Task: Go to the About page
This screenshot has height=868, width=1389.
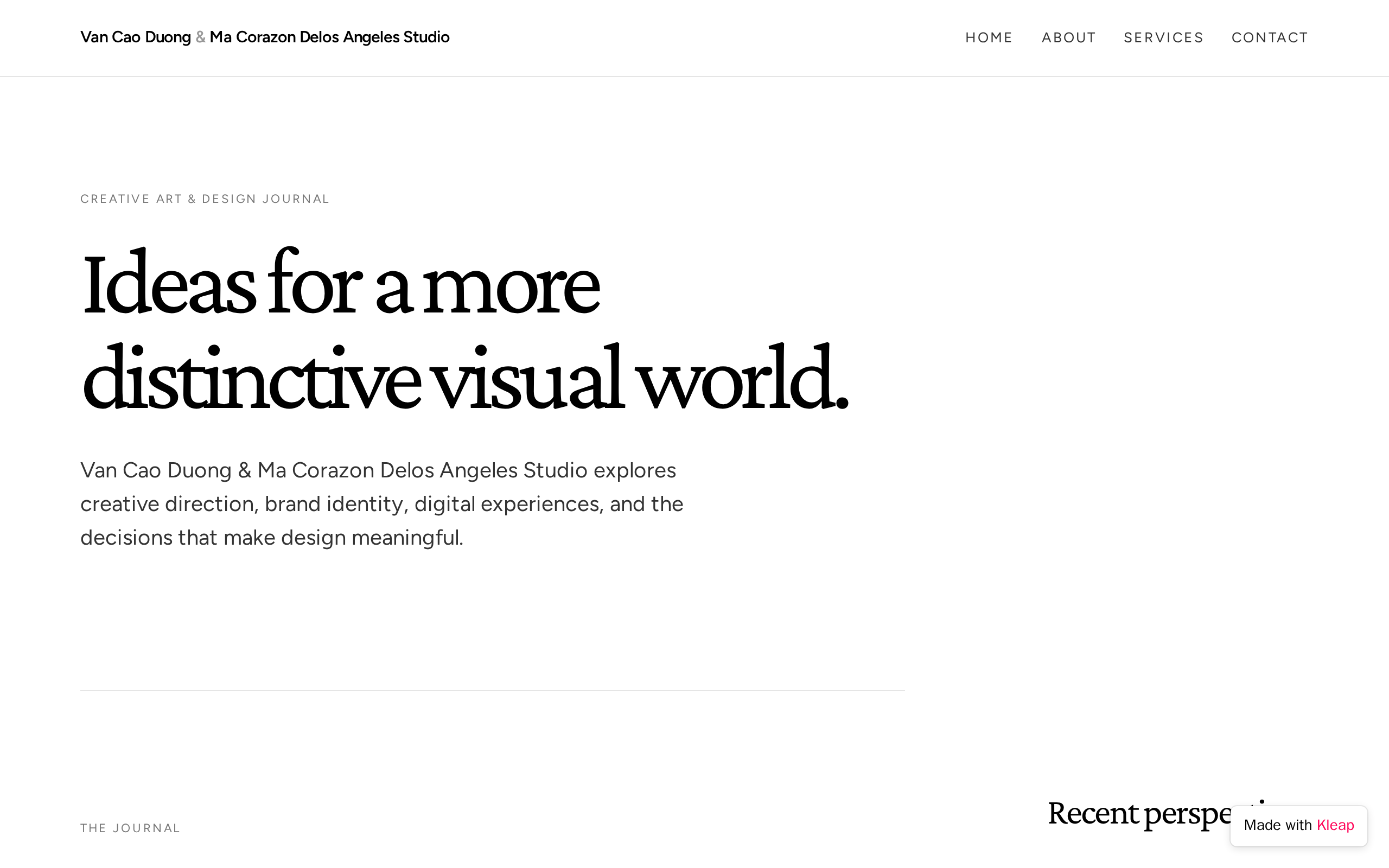Action: (1068, 38)
